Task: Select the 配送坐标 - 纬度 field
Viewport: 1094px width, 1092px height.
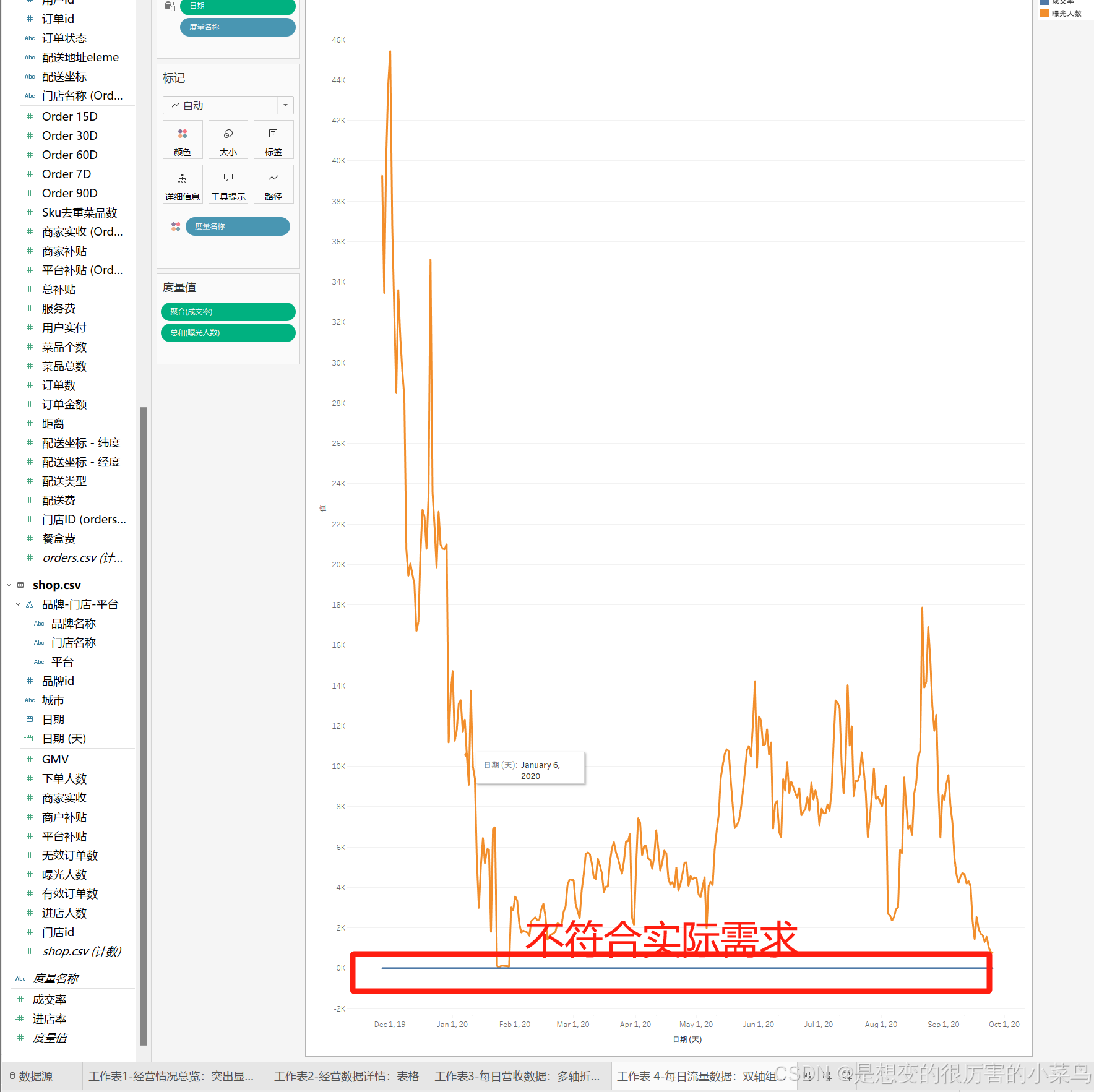Action: point(81,443)
